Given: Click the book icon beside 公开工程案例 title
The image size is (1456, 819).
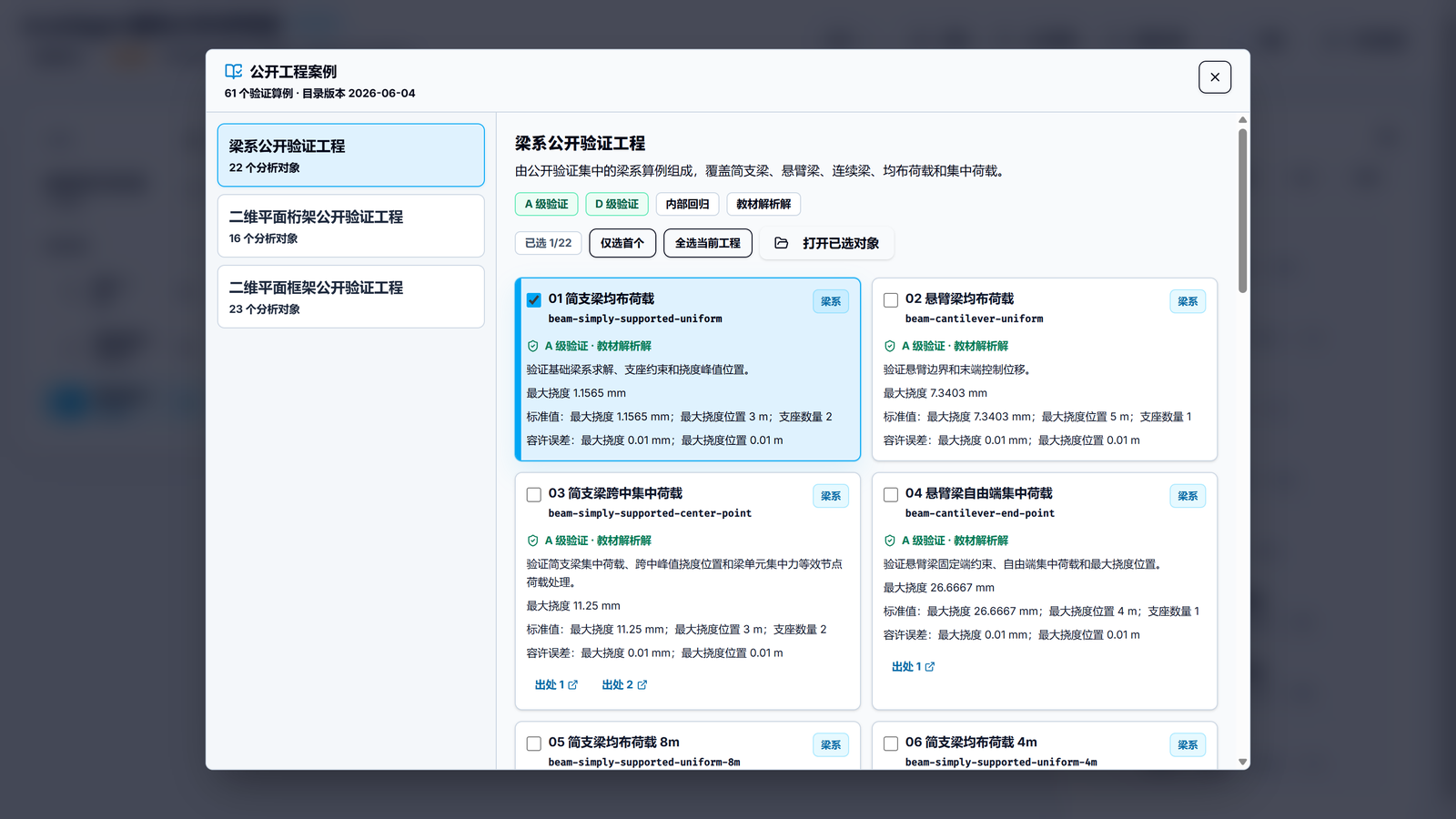Looking at the screenshot, I should click(x=234, y=71).
